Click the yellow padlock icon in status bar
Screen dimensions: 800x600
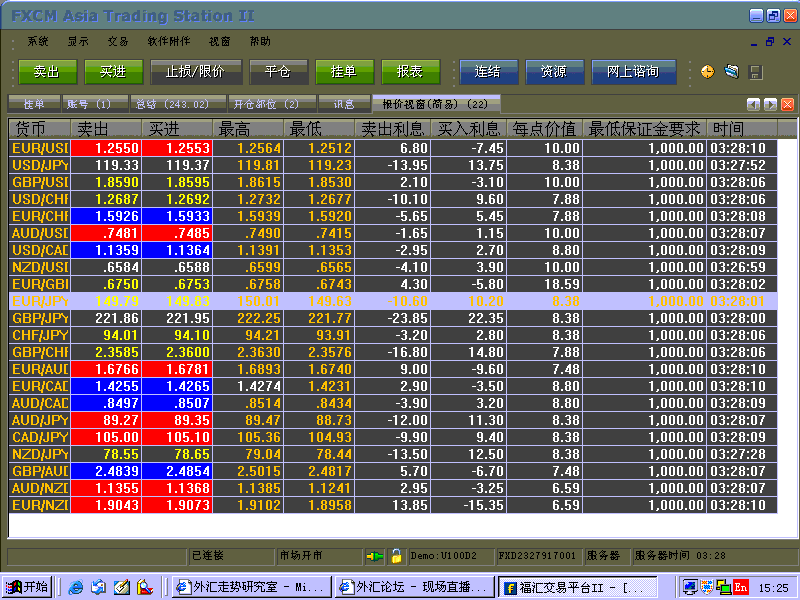click(396, 555)
